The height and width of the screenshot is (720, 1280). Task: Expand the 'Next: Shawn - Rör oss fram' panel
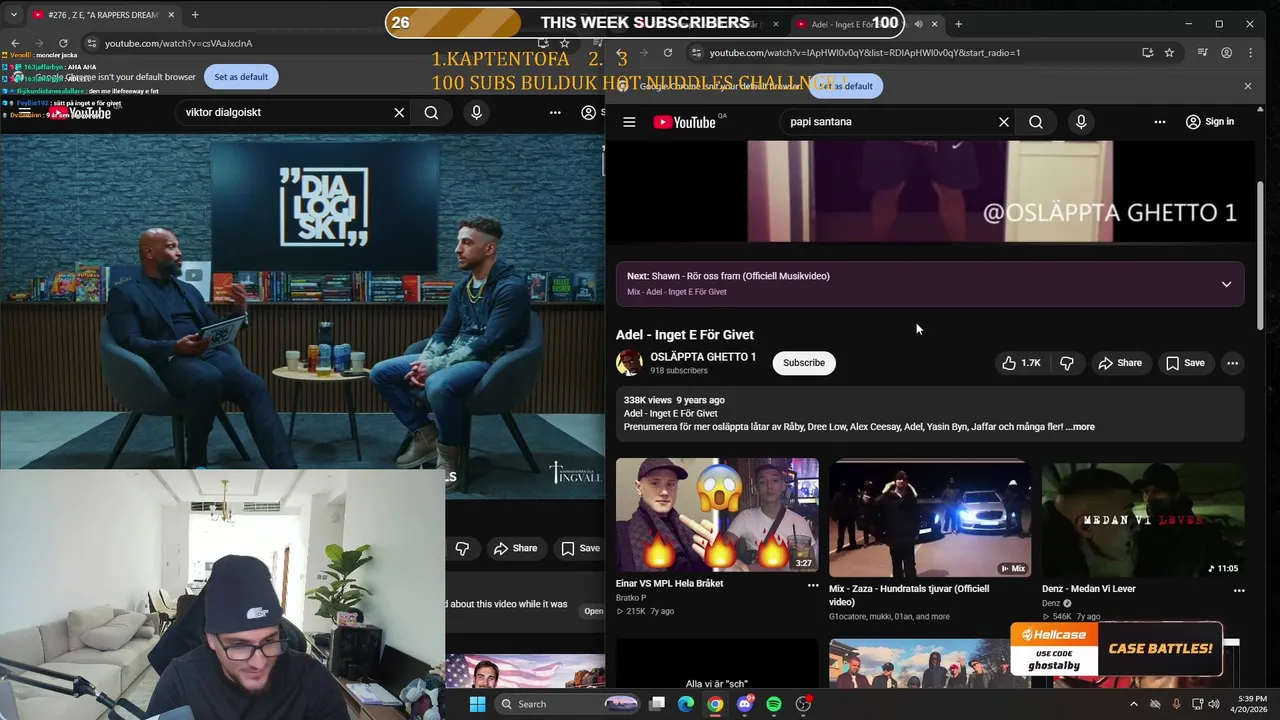pyautogui.click(x=1226, y=284)
